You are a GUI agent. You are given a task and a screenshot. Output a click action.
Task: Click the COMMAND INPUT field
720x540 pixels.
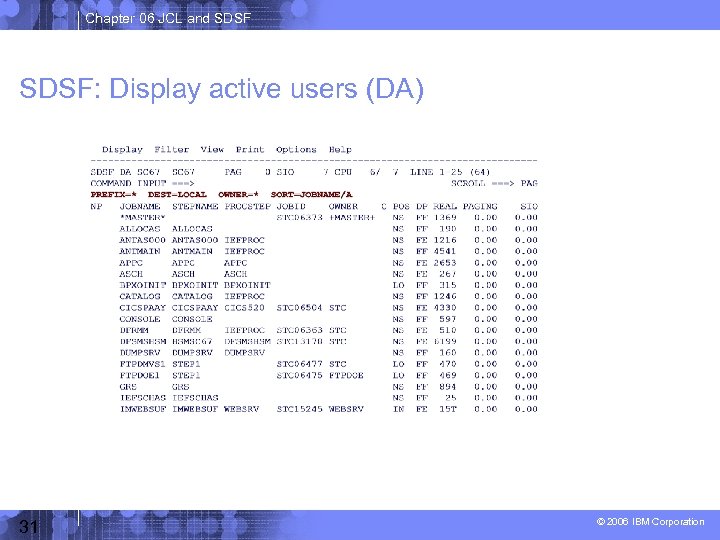click(x=142, y=183)
